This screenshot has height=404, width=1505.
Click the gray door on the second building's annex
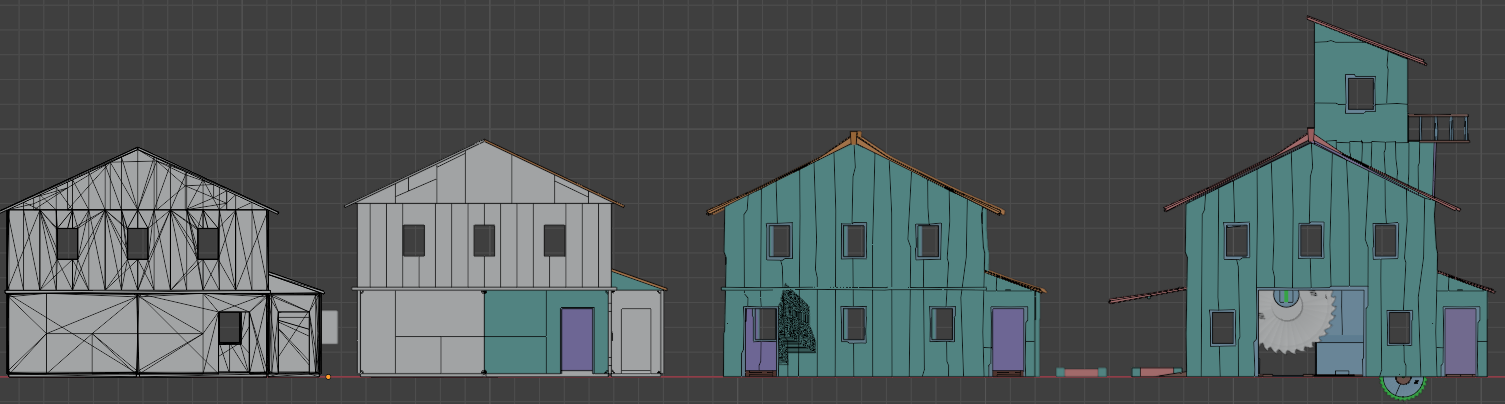click(636, 340)
